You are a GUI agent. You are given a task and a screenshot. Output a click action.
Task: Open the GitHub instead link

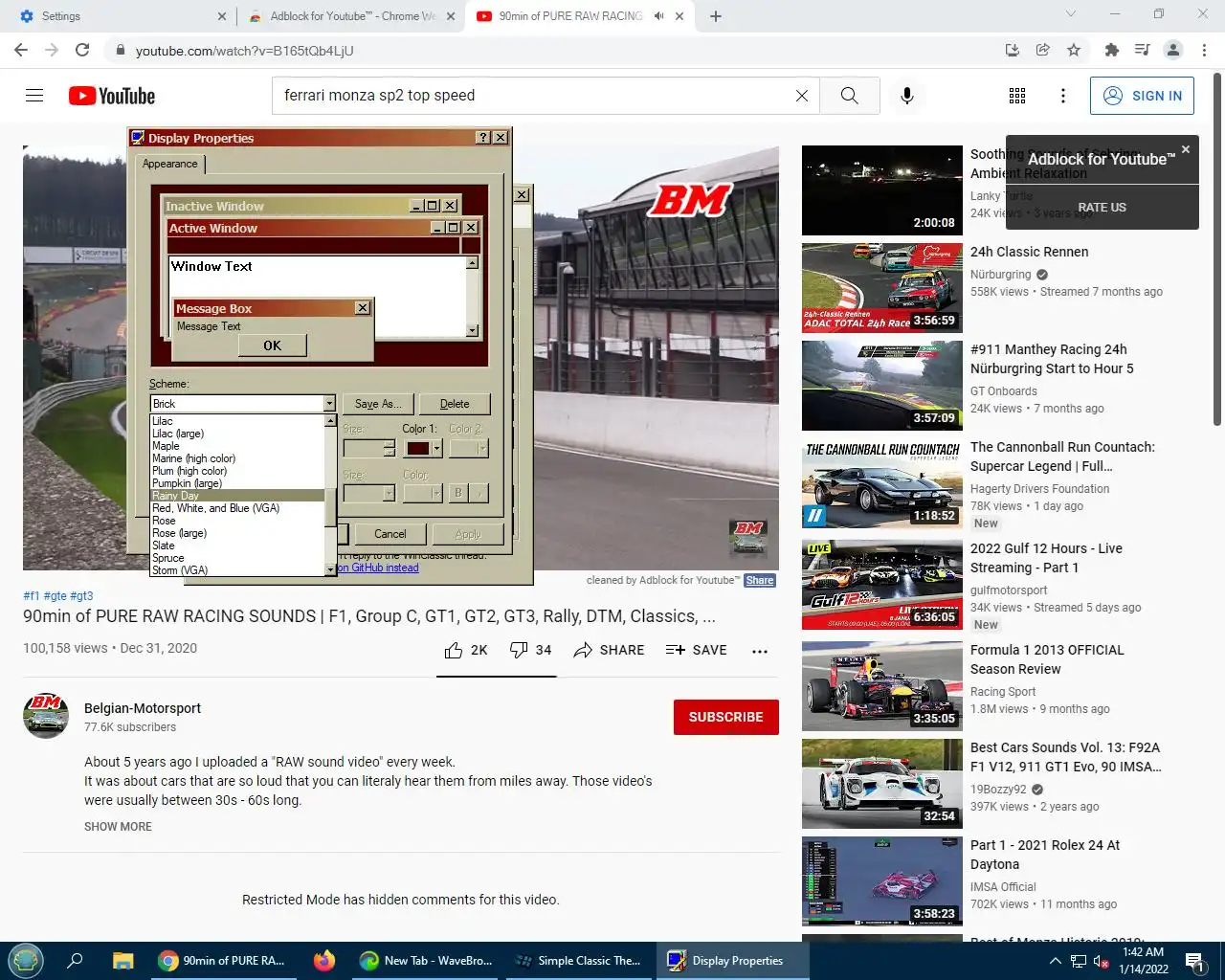pyautogui.click(x=378, y=568)
